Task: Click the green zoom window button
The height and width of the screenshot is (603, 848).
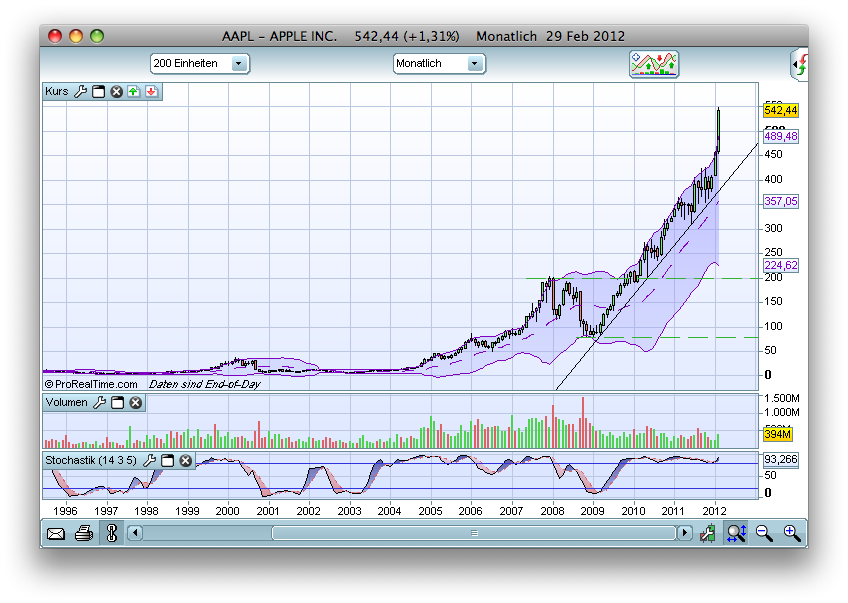Action: tap(97, 36)
